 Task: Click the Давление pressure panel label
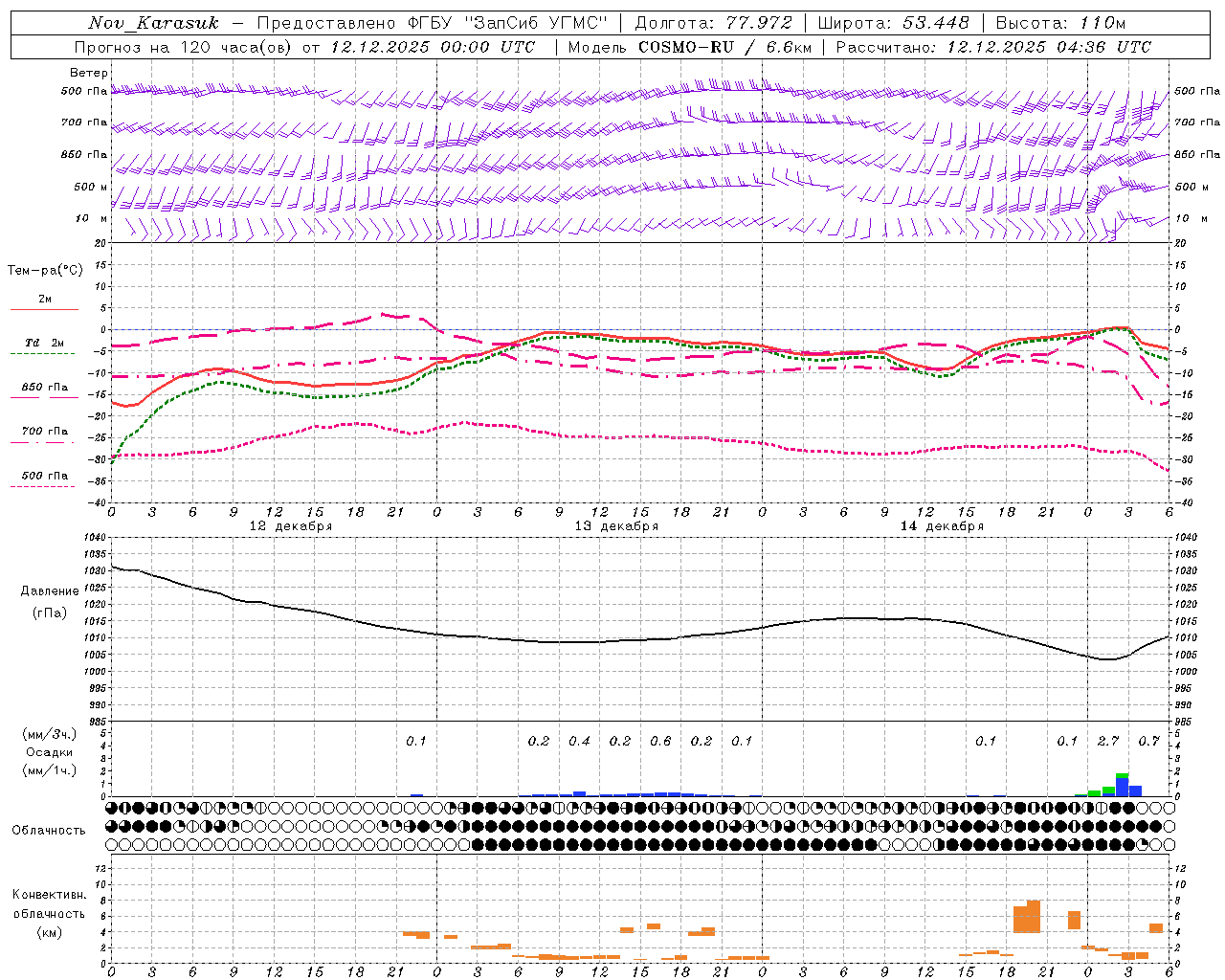click(x=50, y=591)
